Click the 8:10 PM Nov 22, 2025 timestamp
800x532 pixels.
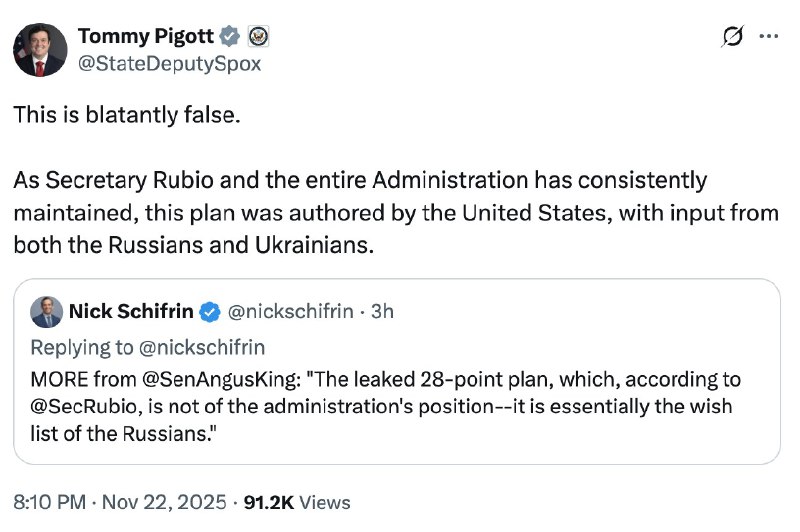coord(120,502)
